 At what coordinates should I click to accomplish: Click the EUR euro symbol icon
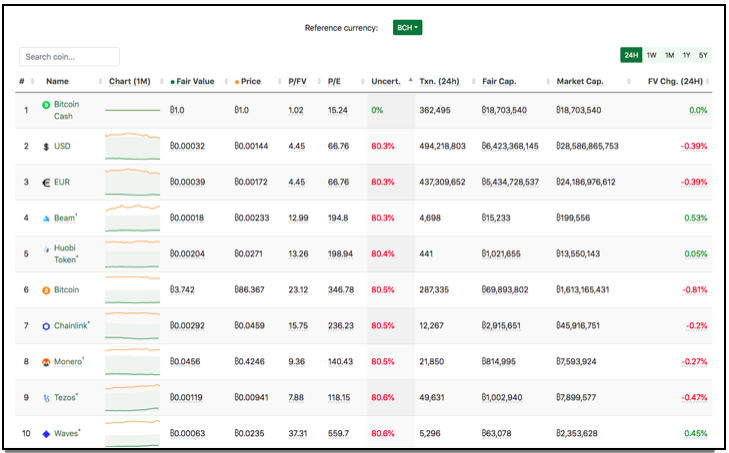point(46,183)
